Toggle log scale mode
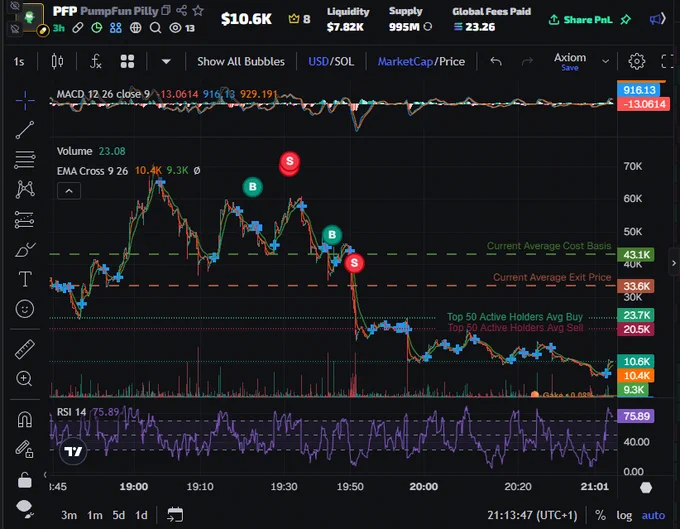This screenshot has height=529, width=680. pos(624,515)
